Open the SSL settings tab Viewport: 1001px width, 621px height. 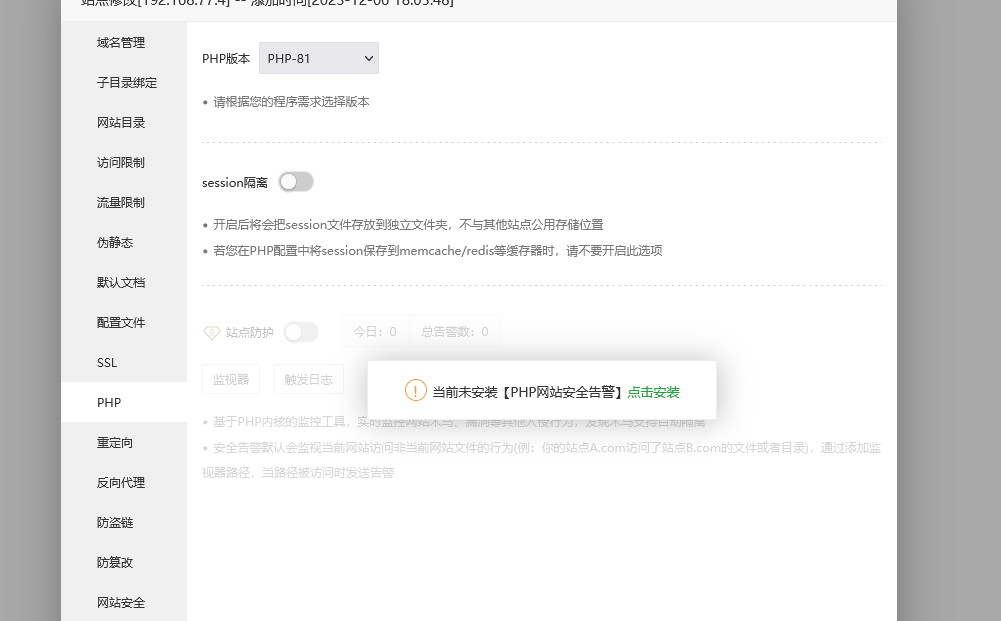(107, 363)
